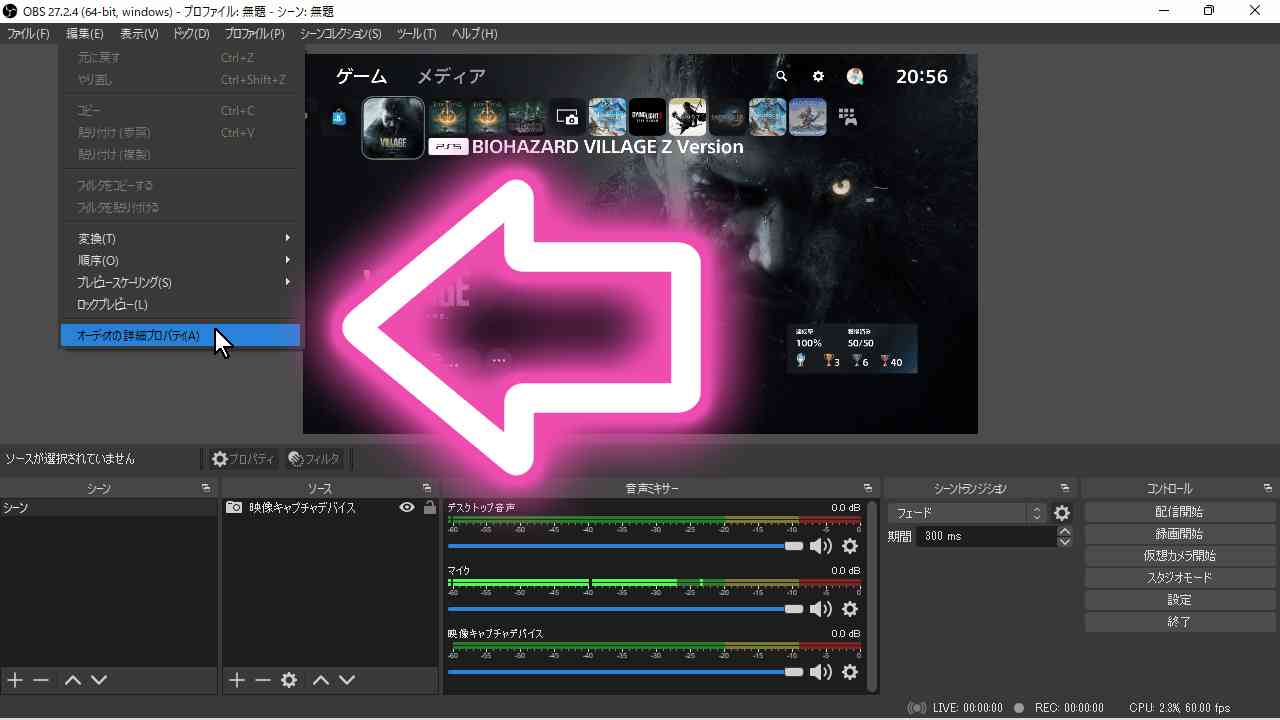Move the scene down in the Scenes panel
The height and width of the screenshot is (720, 1280).
tap(99, 680)
